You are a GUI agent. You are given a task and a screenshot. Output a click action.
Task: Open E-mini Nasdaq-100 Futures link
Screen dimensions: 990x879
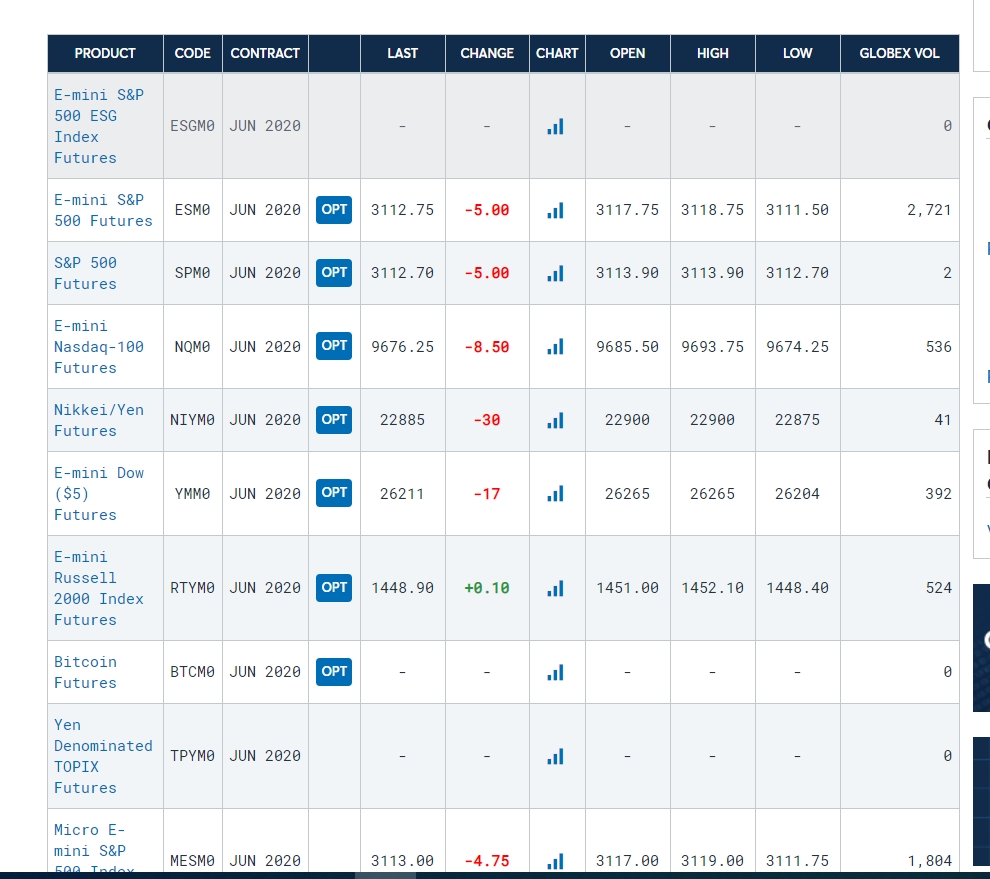coord(99,347)
